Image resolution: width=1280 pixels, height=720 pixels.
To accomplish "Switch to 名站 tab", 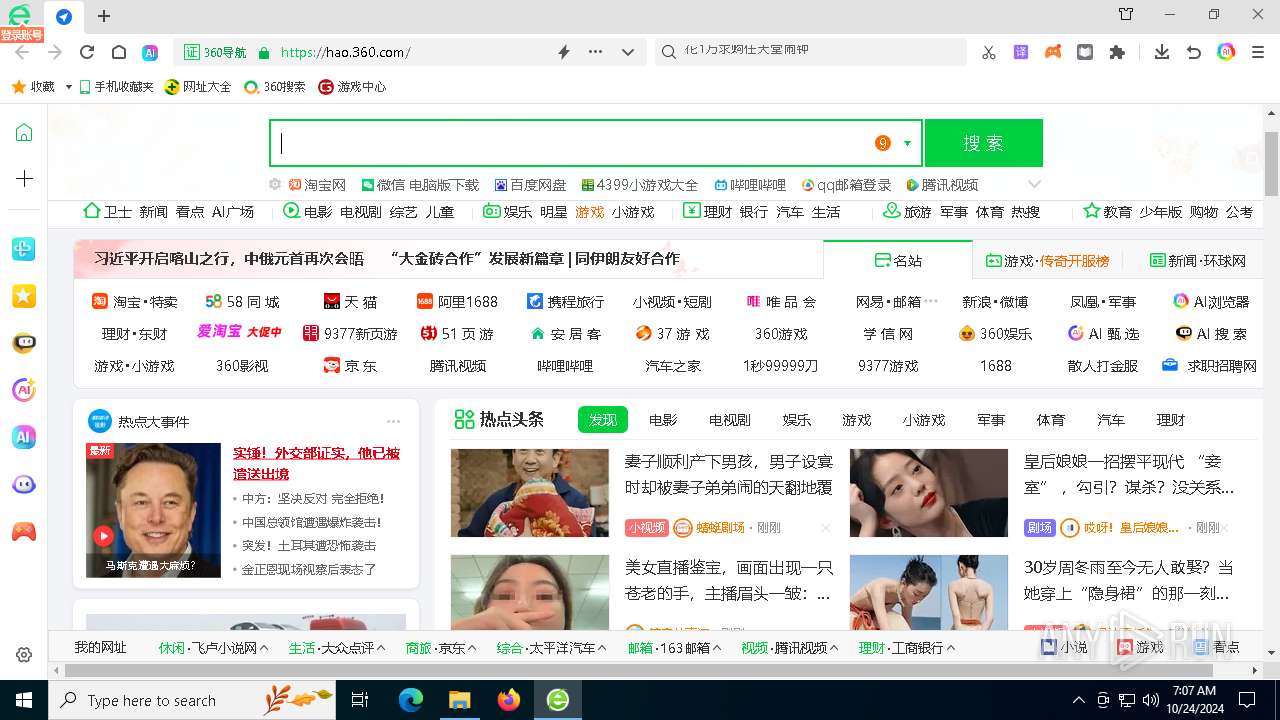I will pos(898,260).
